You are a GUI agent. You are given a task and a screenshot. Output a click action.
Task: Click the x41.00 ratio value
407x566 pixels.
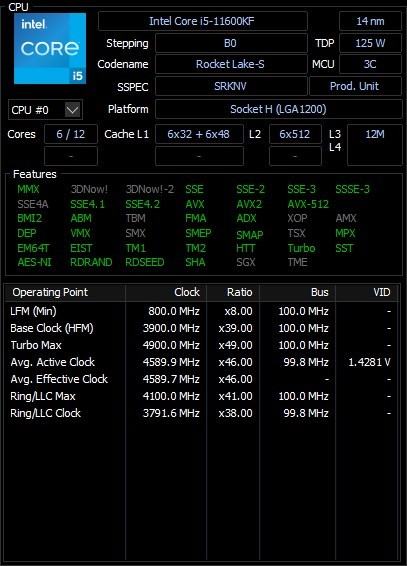click(x=236, y=396)
